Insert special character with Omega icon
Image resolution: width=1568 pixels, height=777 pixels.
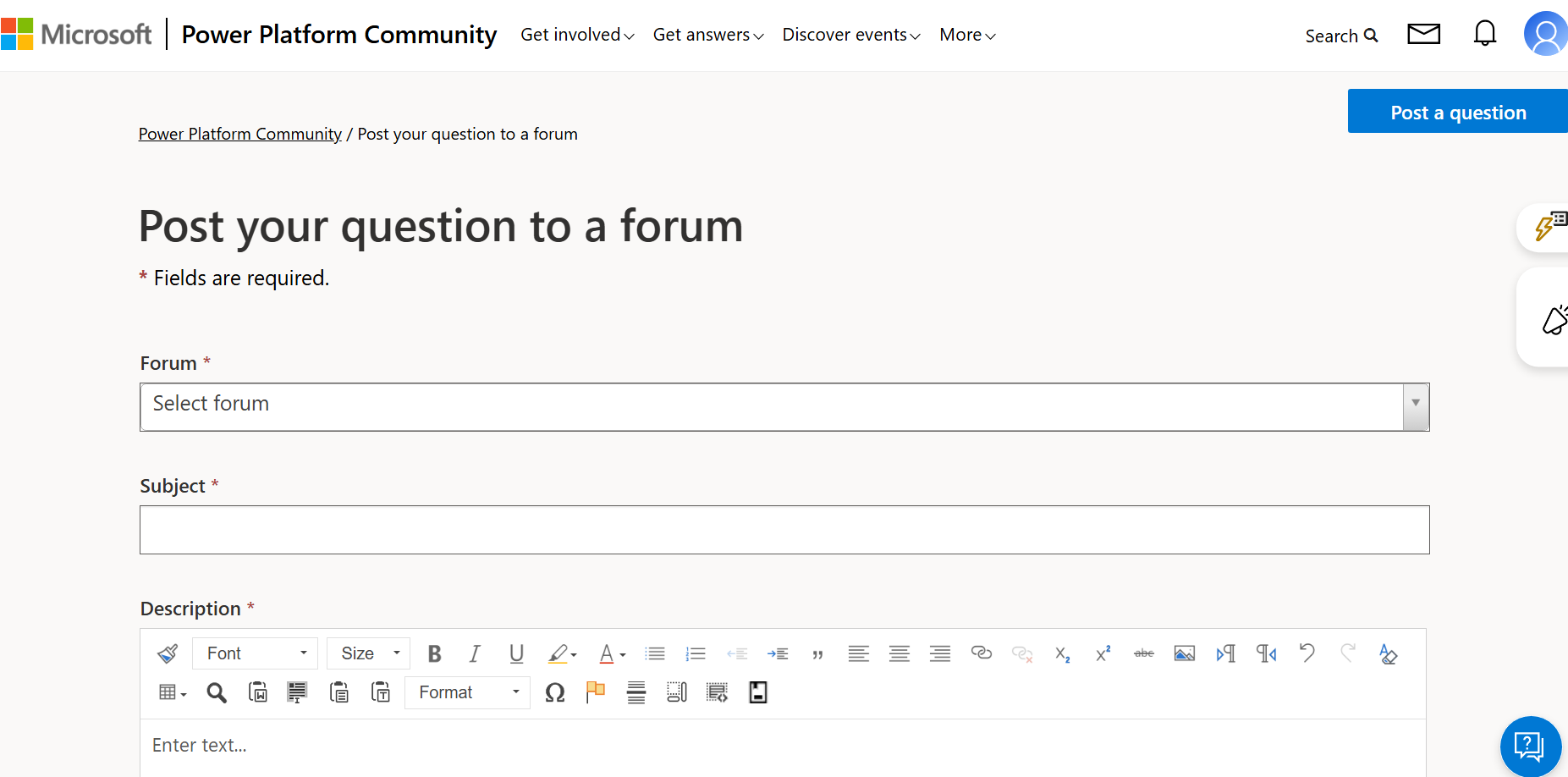[x=555, y=692]
